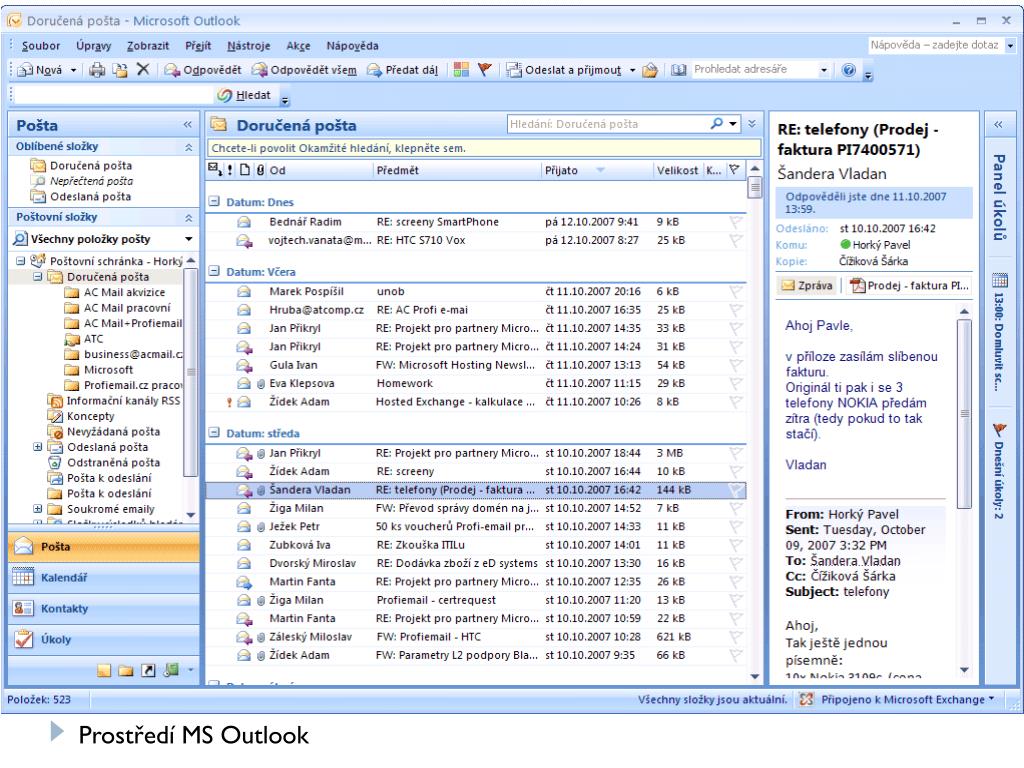The height and width of the screenshot is (768, 1024).
Task: Open the Nástroje menu
Action: tap(249, 46)
